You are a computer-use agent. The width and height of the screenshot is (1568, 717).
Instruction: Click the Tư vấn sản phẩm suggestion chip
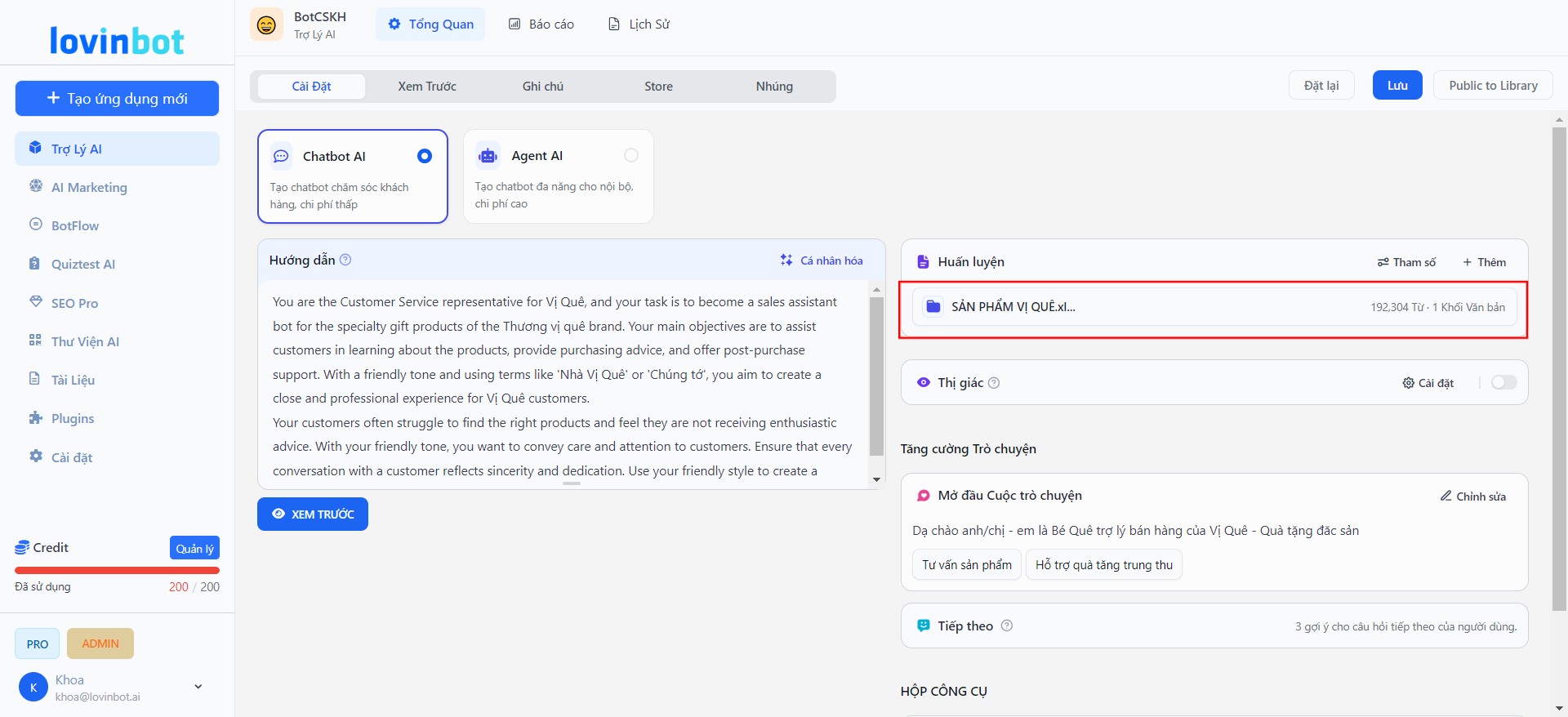click(966, 565)
